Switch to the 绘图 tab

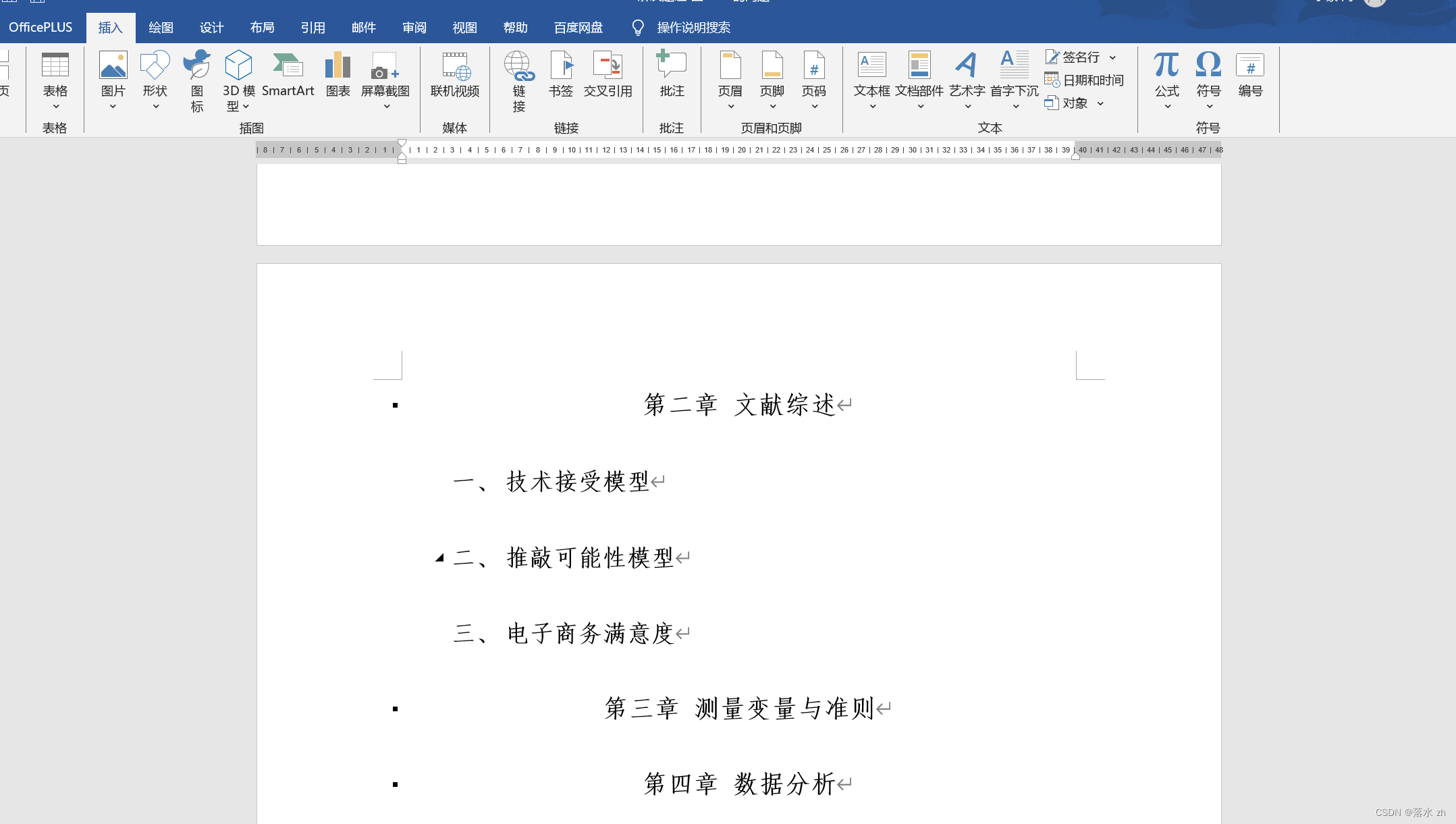coord(161,28)
